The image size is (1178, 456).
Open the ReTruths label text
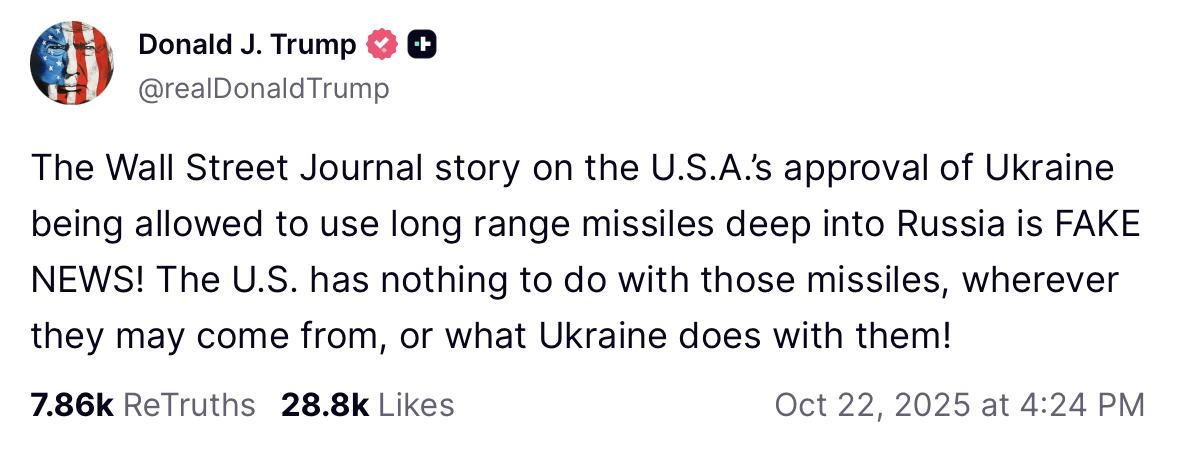tap(189, 405)
